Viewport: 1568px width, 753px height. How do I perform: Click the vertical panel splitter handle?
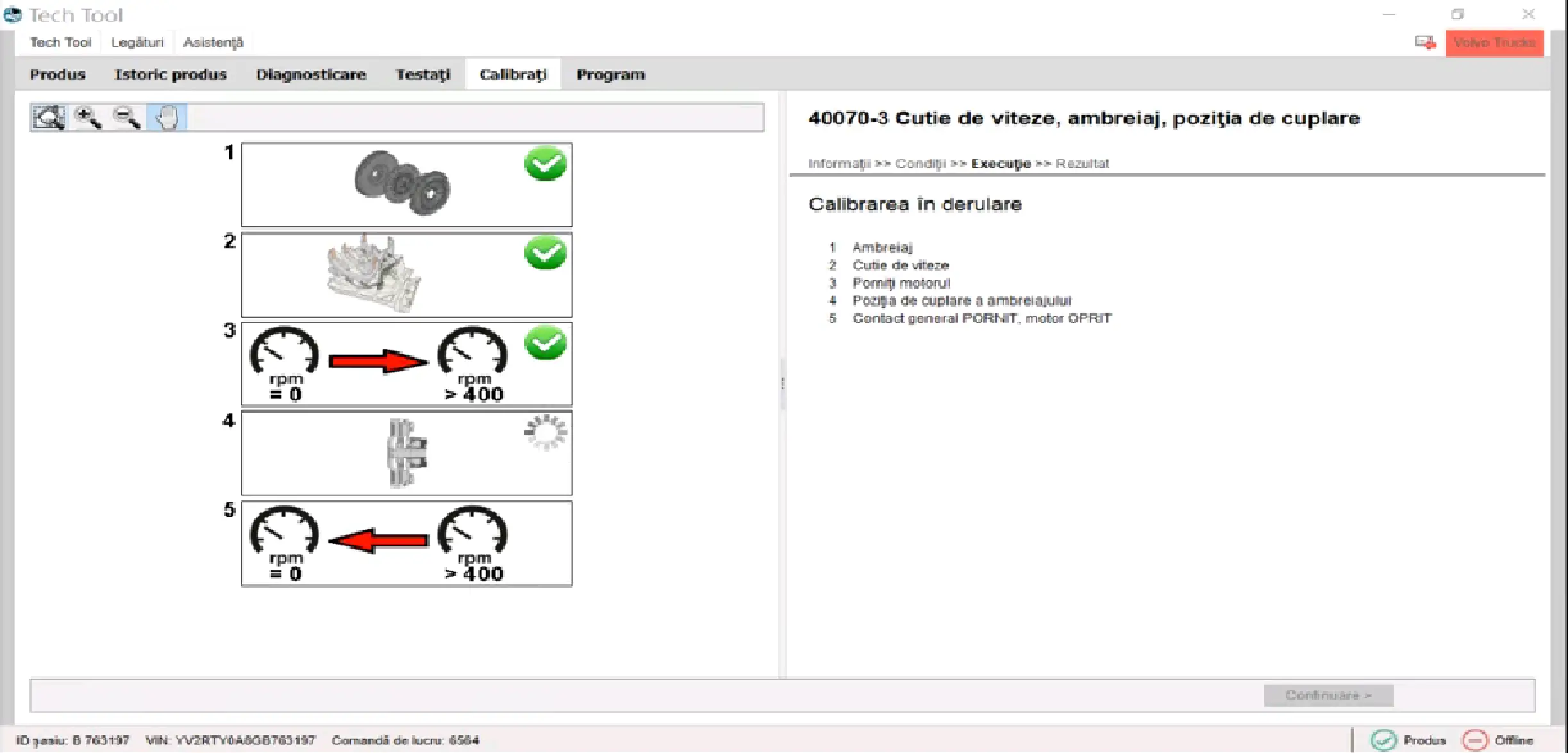(x=782, y=384)
